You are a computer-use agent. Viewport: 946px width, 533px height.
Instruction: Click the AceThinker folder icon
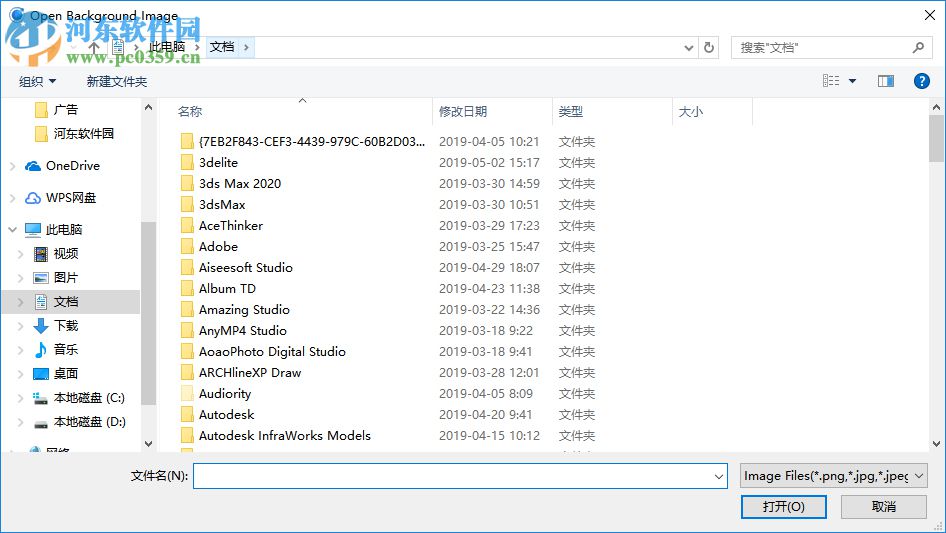click(x=187, y=226)
